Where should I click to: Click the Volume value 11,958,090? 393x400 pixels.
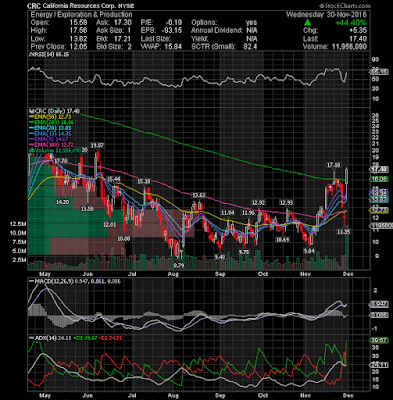pyautogui.click(x=350, y=47)
